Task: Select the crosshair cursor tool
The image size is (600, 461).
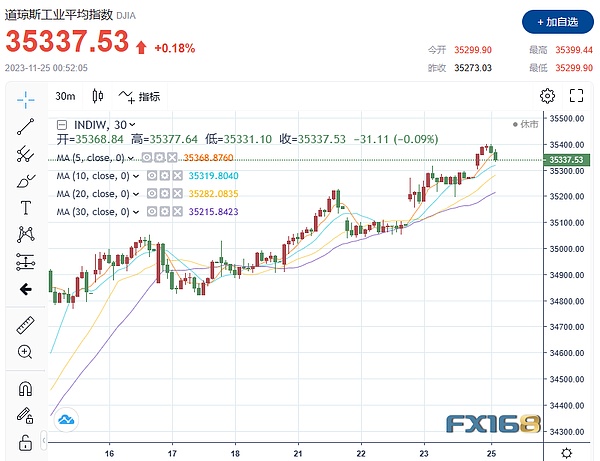Action: point(26,98)
